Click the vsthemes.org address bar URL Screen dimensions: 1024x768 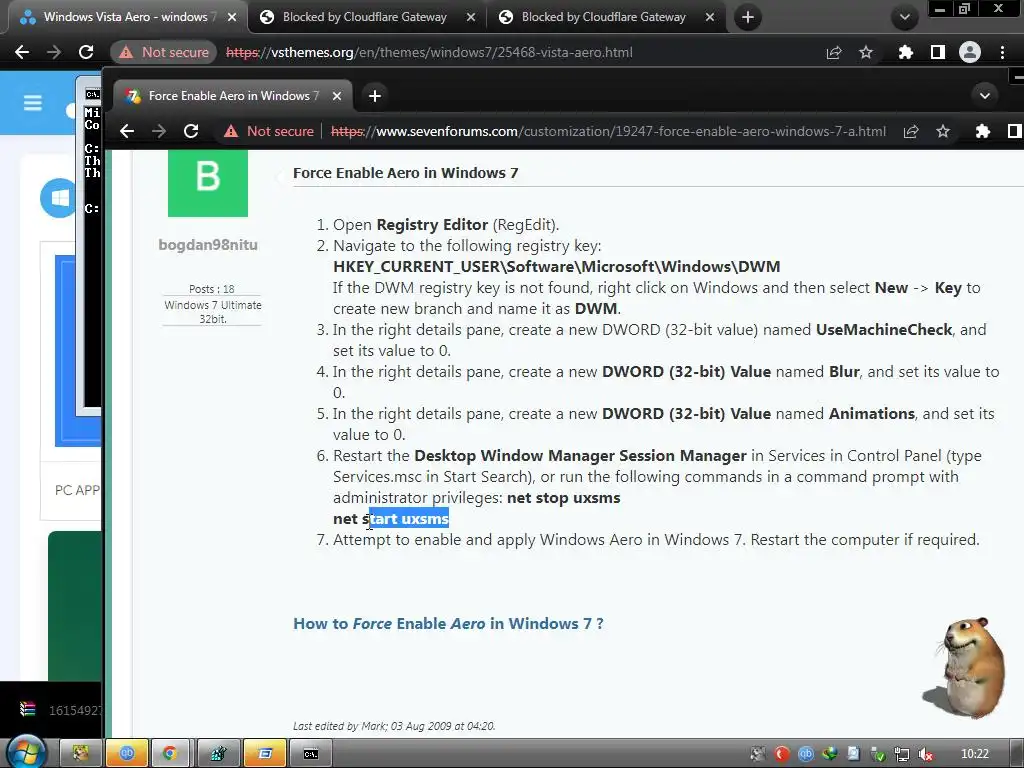coord(429,52)
